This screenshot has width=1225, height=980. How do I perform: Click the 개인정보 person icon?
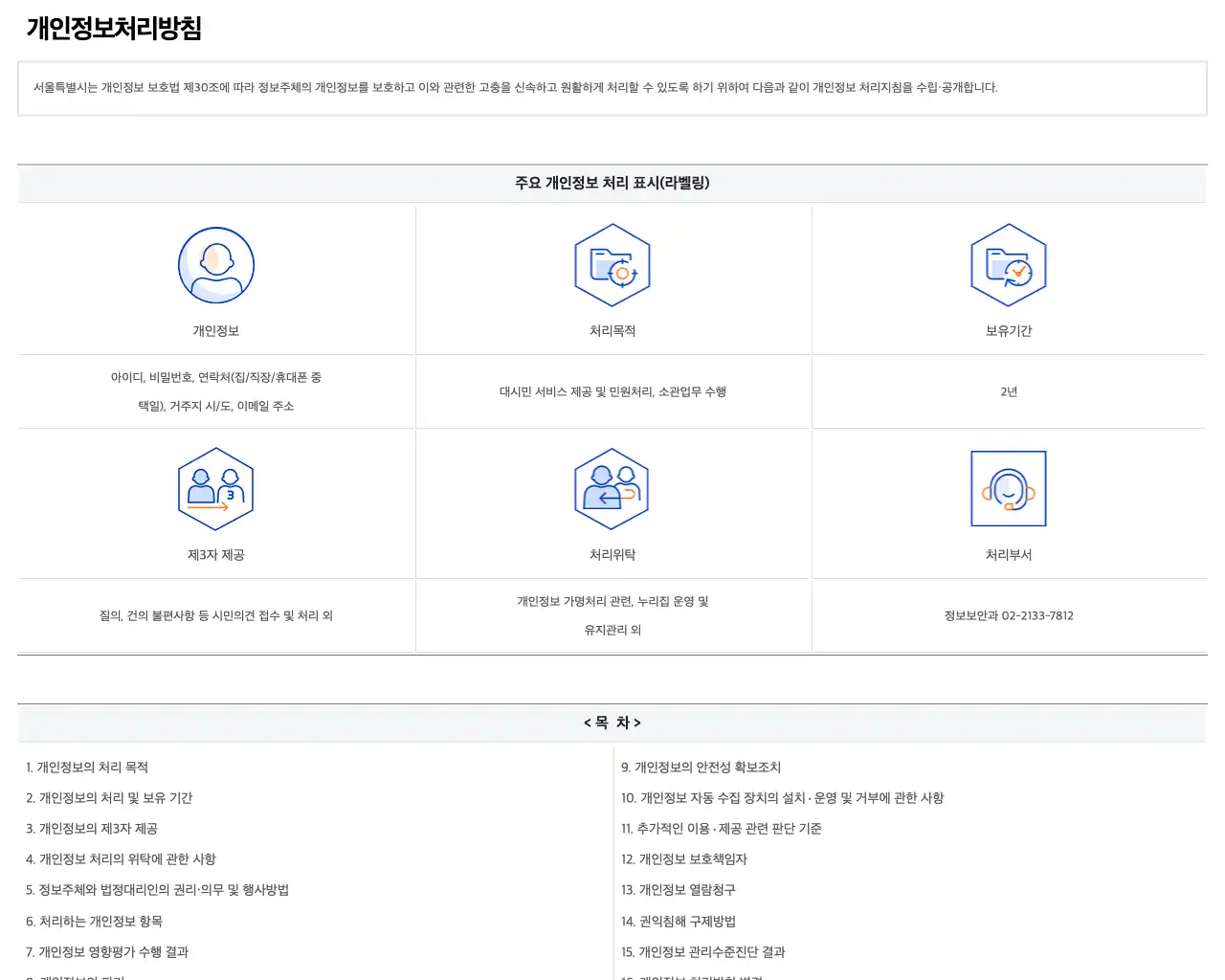click(x=216, y=265)
